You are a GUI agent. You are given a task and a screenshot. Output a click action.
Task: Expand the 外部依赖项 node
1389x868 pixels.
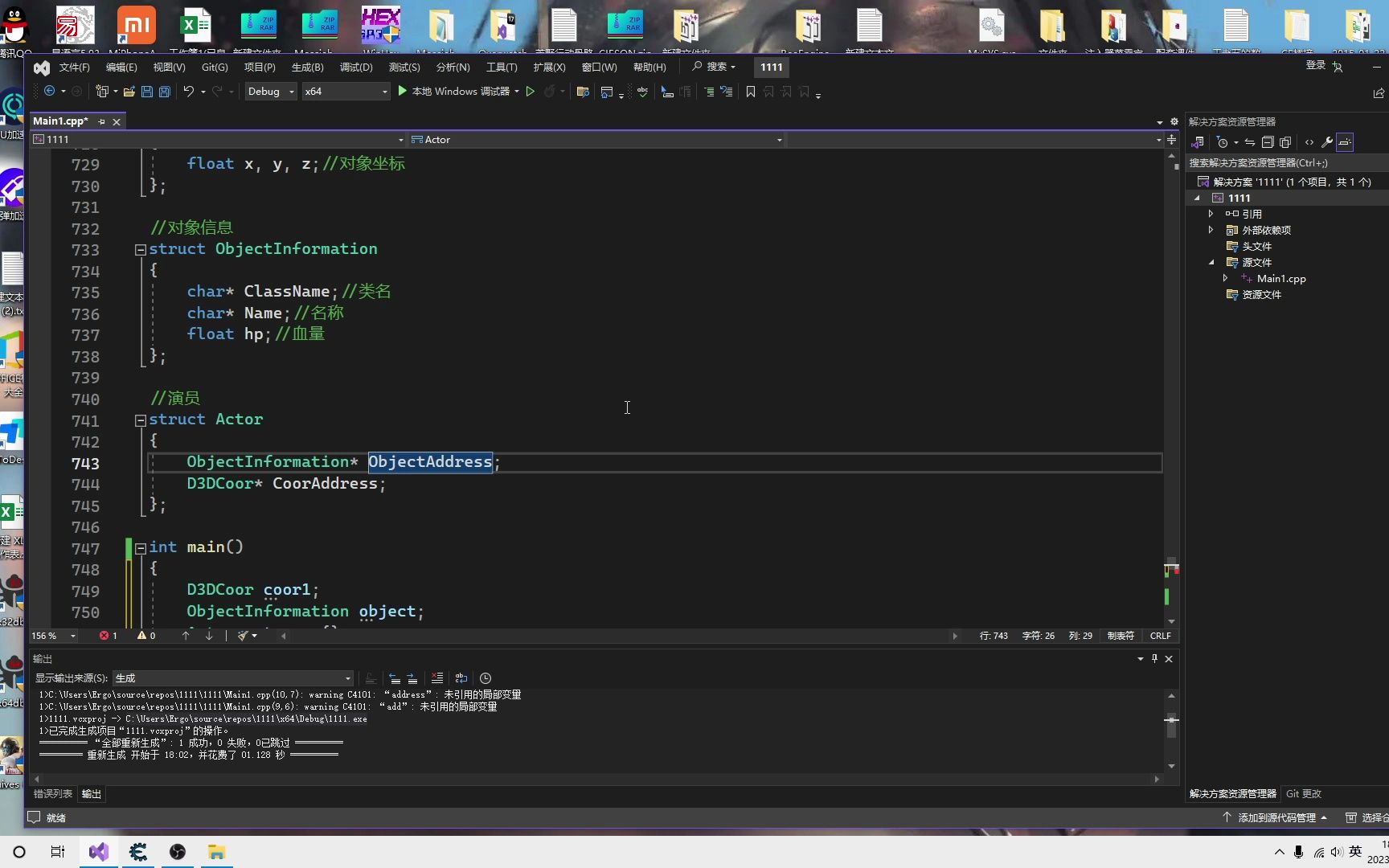tap(1211, 230)
